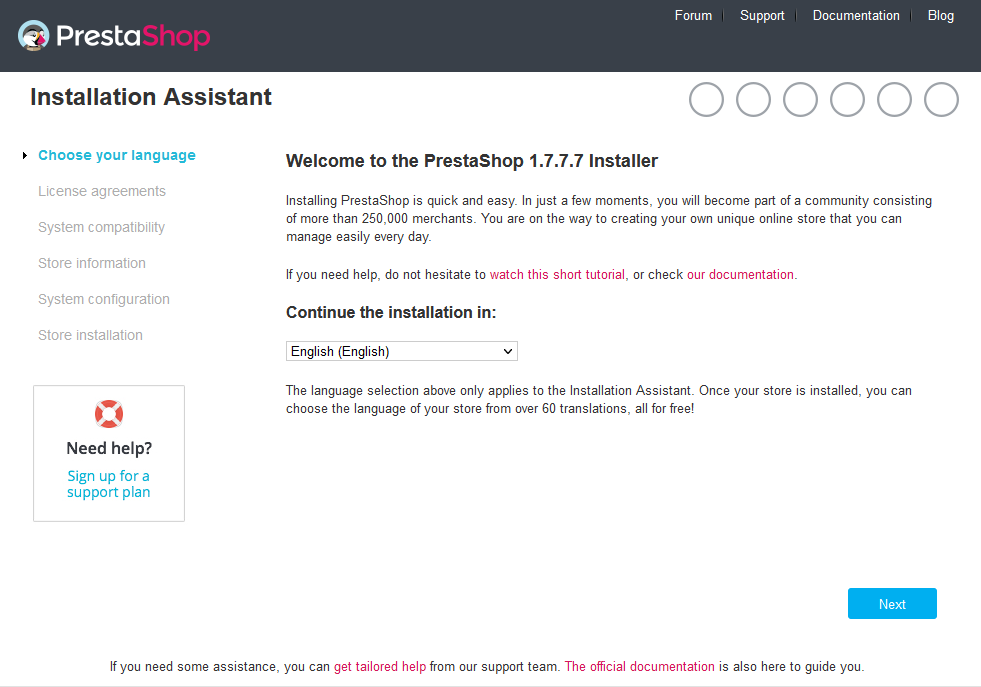Open the get tailored help link
The width and height of the screenshot is (981, 687).
pos(380,666)
